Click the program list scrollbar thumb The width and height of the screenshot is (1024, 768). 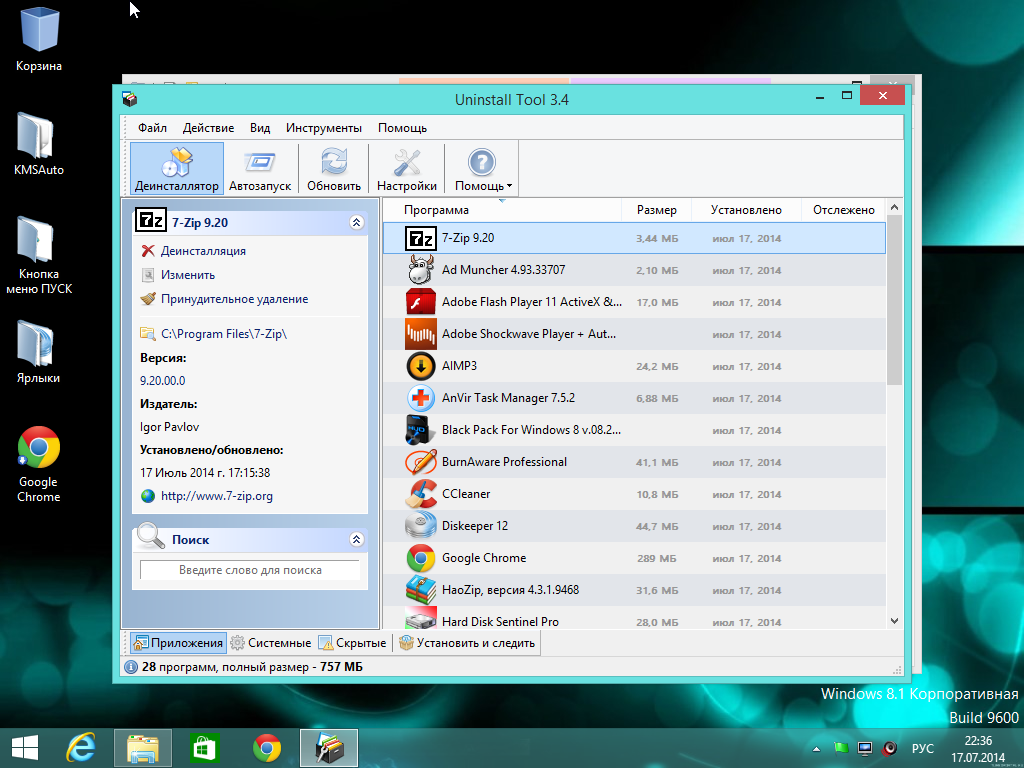click(895, 300)
